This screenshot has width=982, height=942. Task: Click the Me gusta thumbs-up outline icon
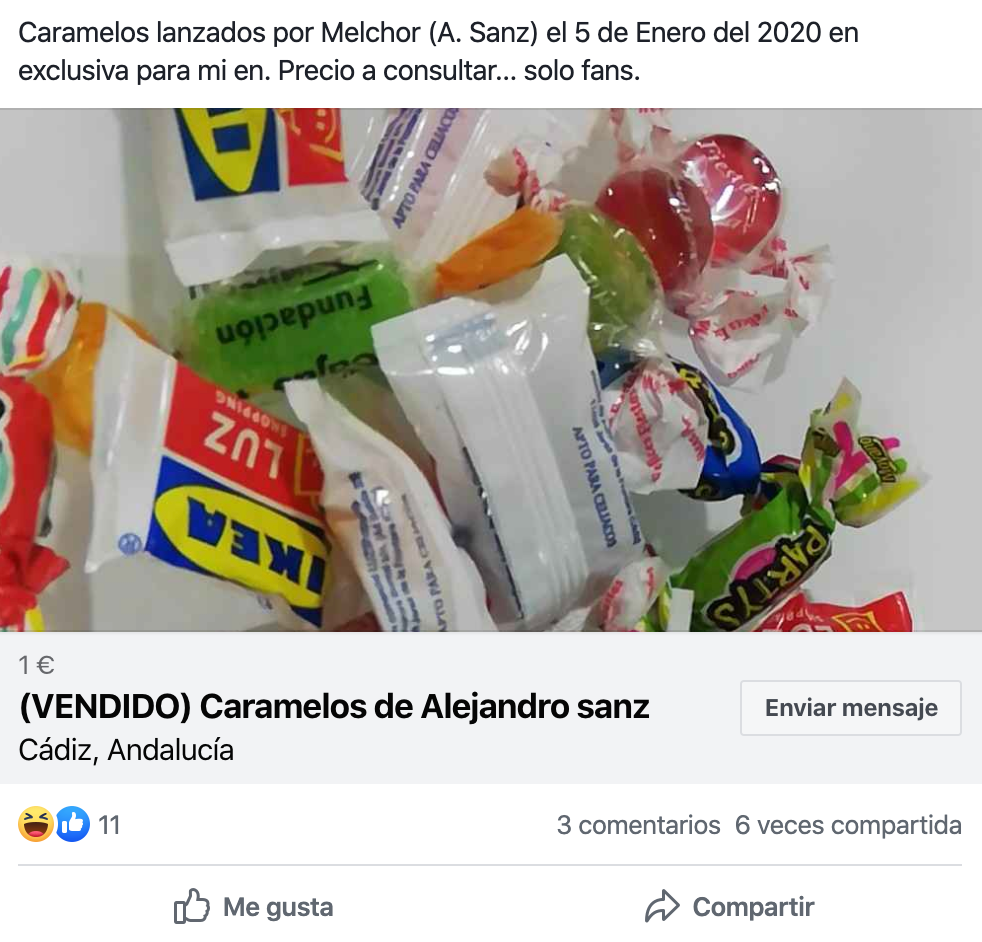[192, 906]
